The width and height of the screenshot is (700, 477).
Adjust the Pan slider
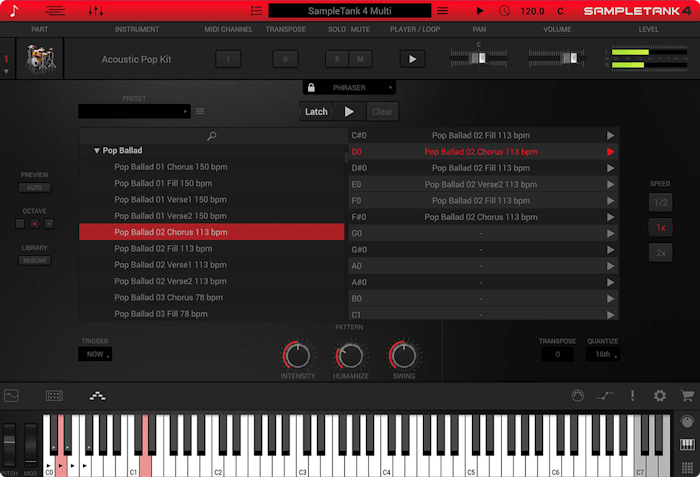[479, 58]
